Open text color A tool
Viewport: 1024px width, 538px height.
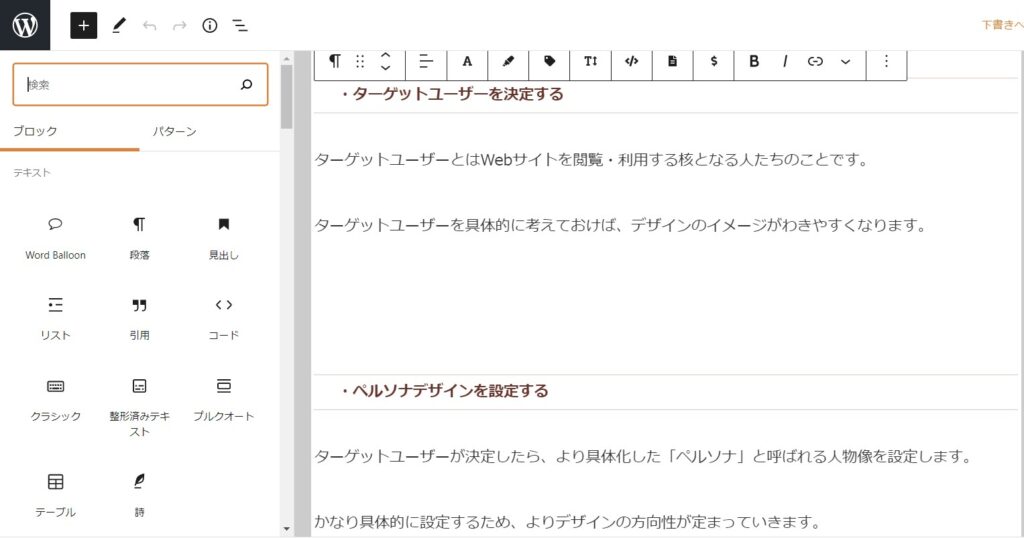[x=467, y=61]
